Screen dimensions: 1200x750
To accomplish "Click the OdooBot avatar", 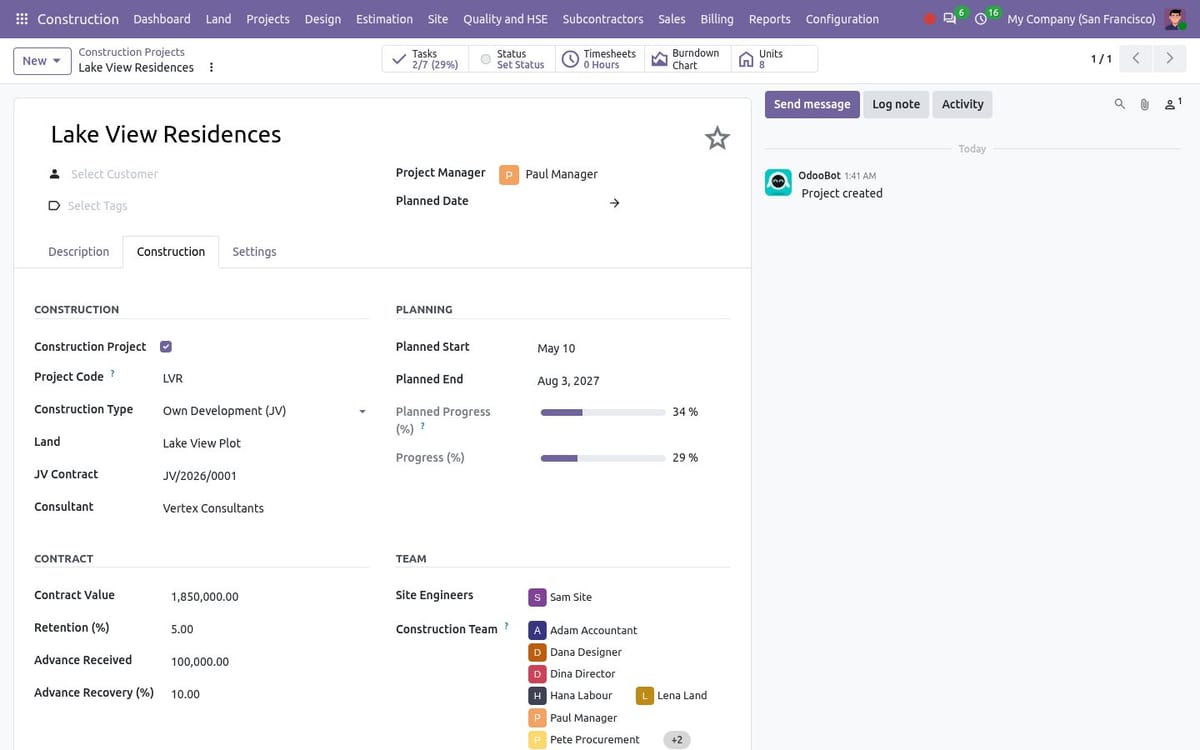I will point(778,182).
